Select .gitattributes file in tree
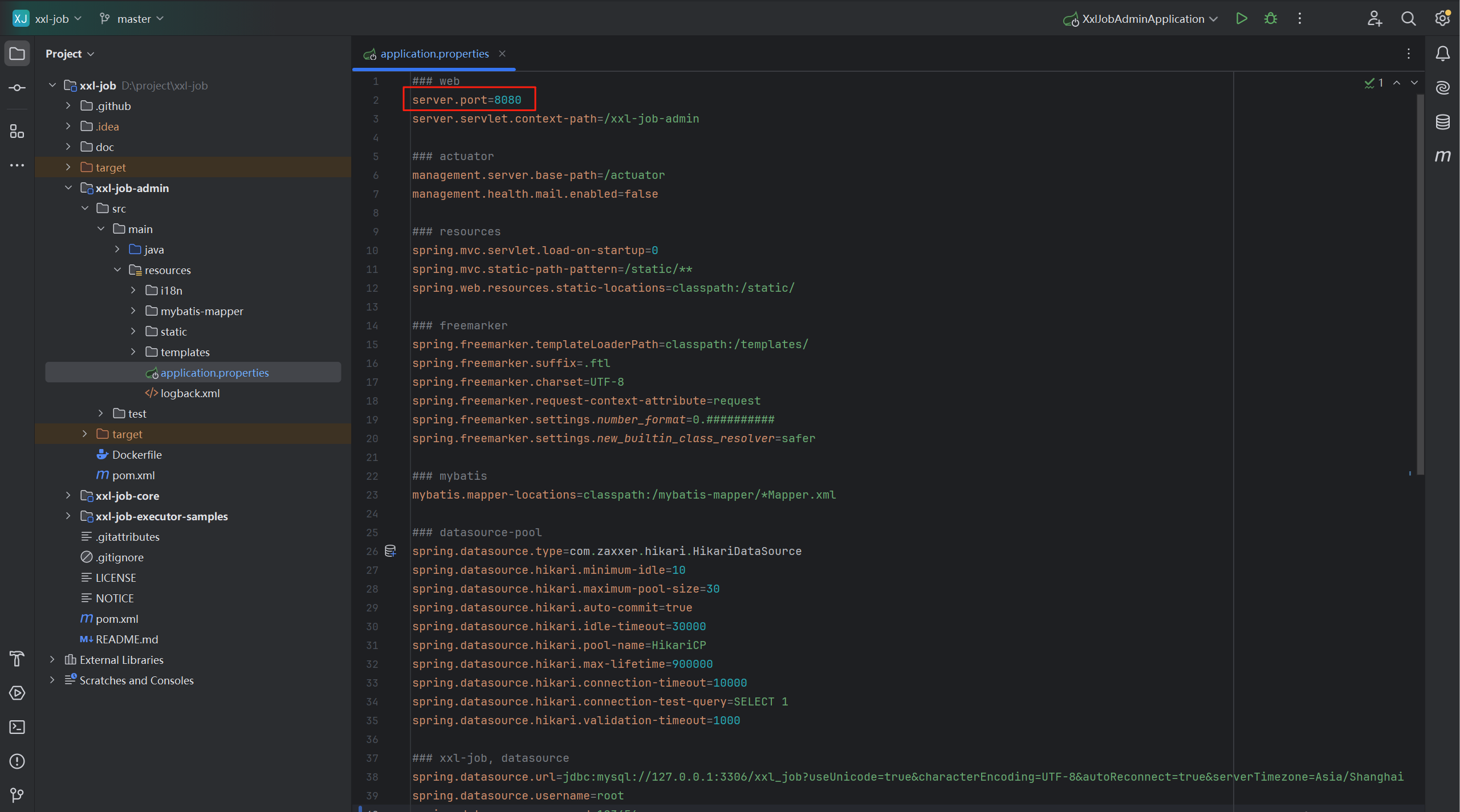Viewport: 1460px width, 812px height. point(120,537)
